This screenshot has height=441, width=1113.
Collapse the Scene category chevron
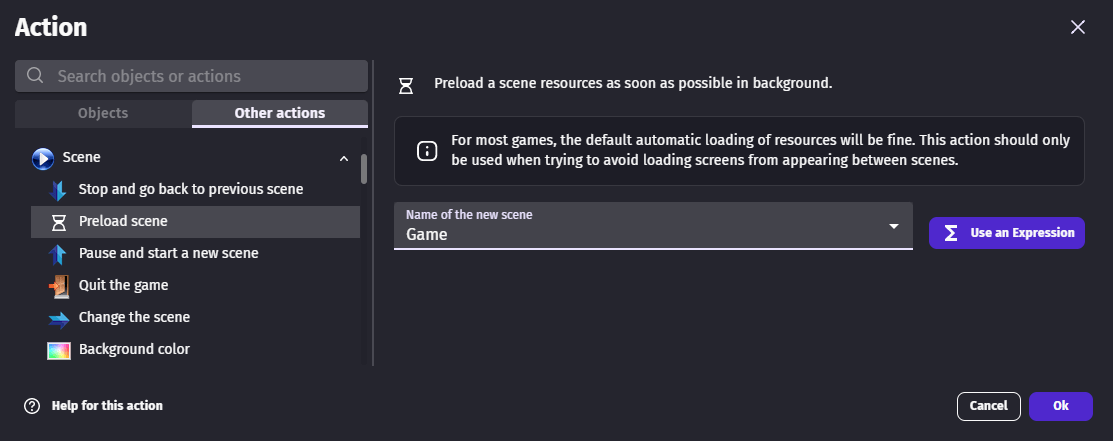click(x=344, y=158)
